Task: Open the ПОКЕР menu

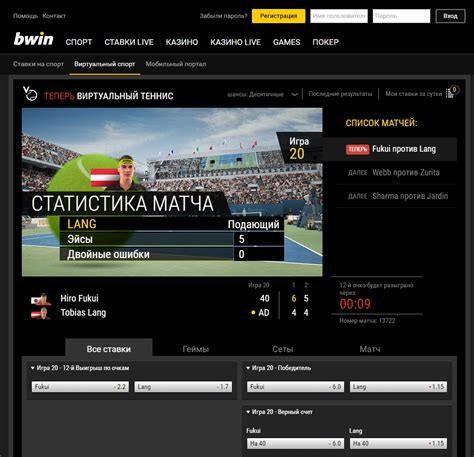Action: [326, 42]
